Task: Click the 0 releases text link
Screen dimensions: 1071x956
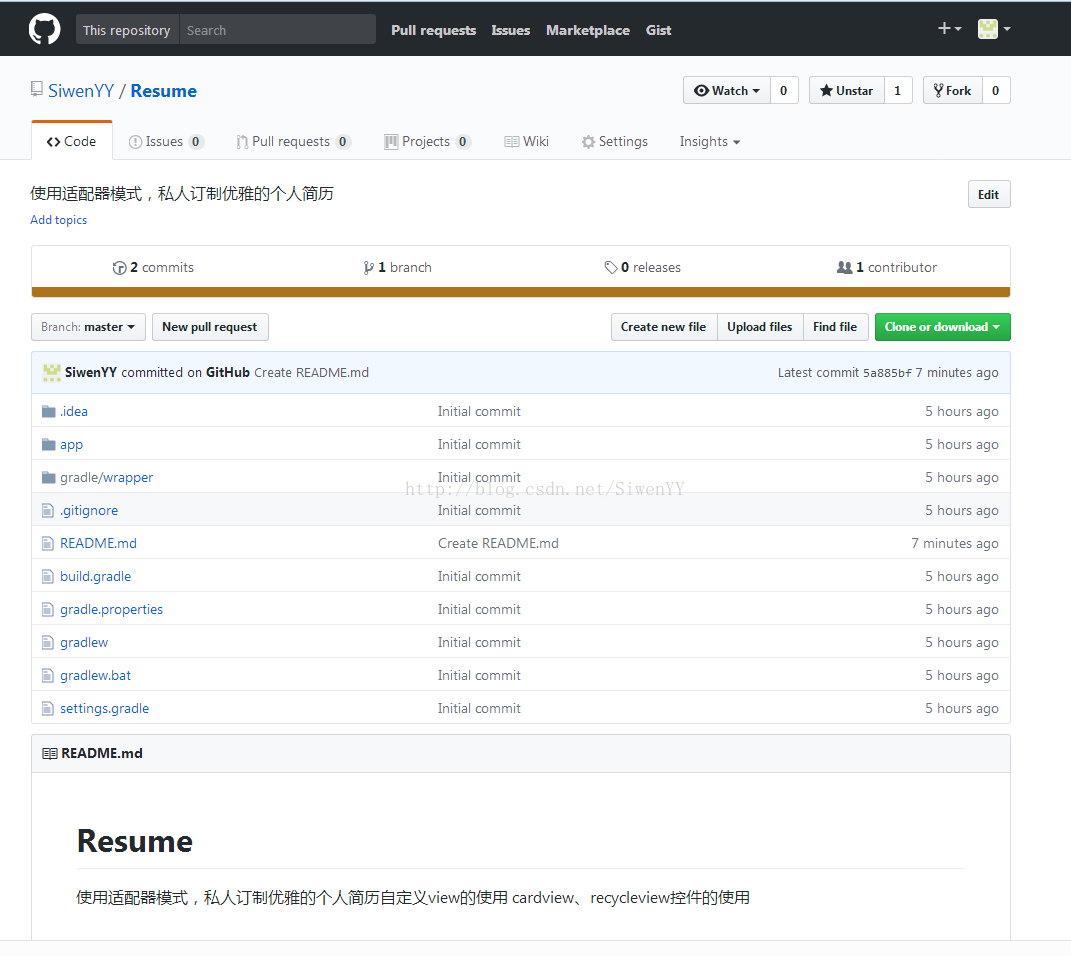Action: coord(651,268)
